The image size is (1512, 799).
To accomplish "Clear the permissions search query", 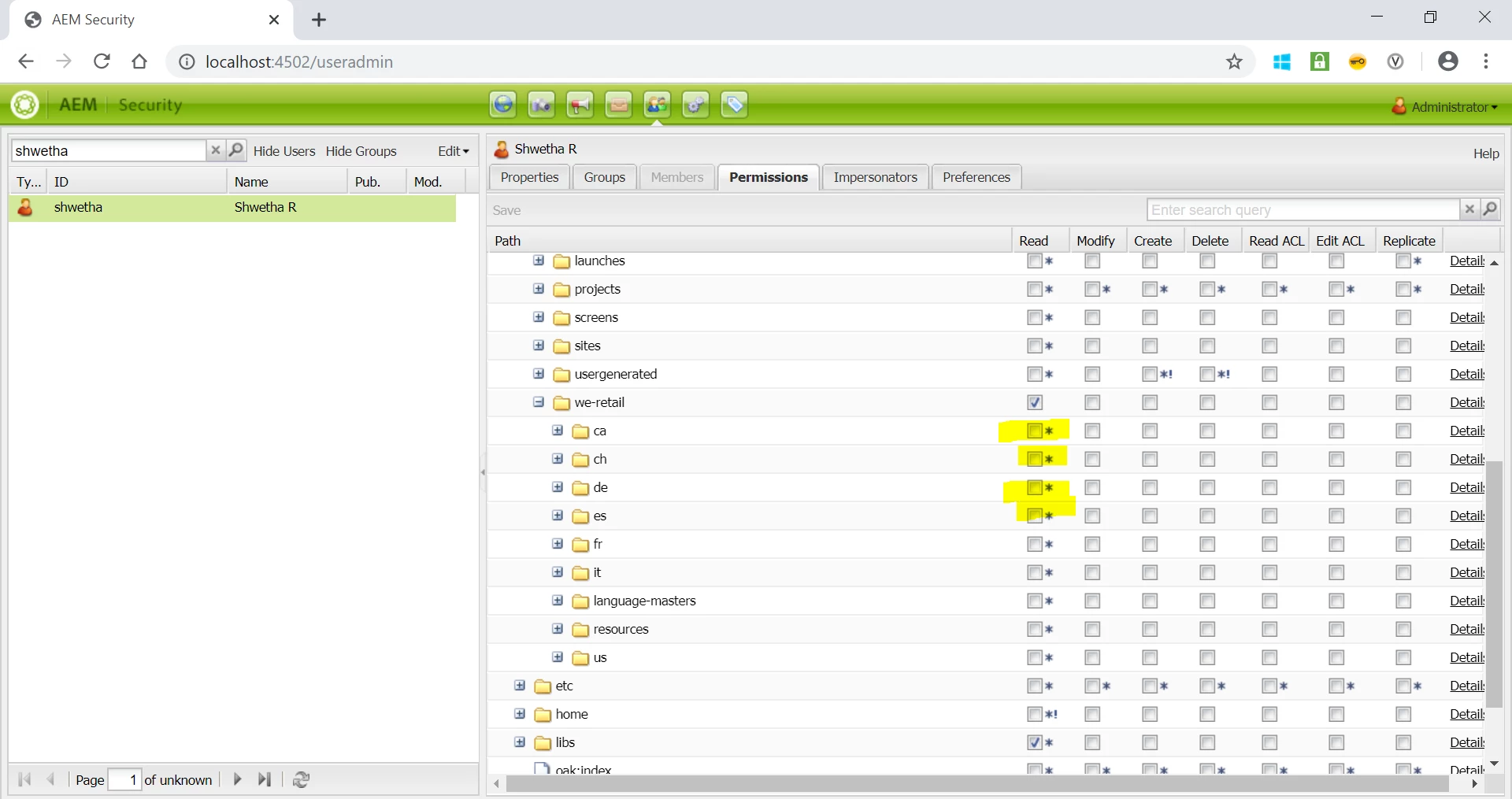I will point(1469,209).
